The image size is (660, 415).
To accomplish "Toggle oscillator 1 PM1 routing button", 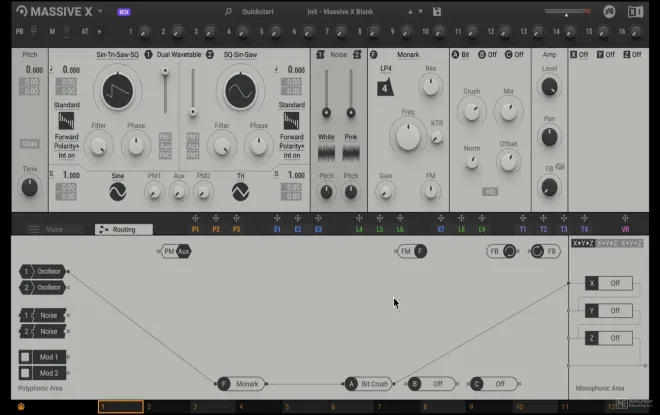I will coord(165,137).
